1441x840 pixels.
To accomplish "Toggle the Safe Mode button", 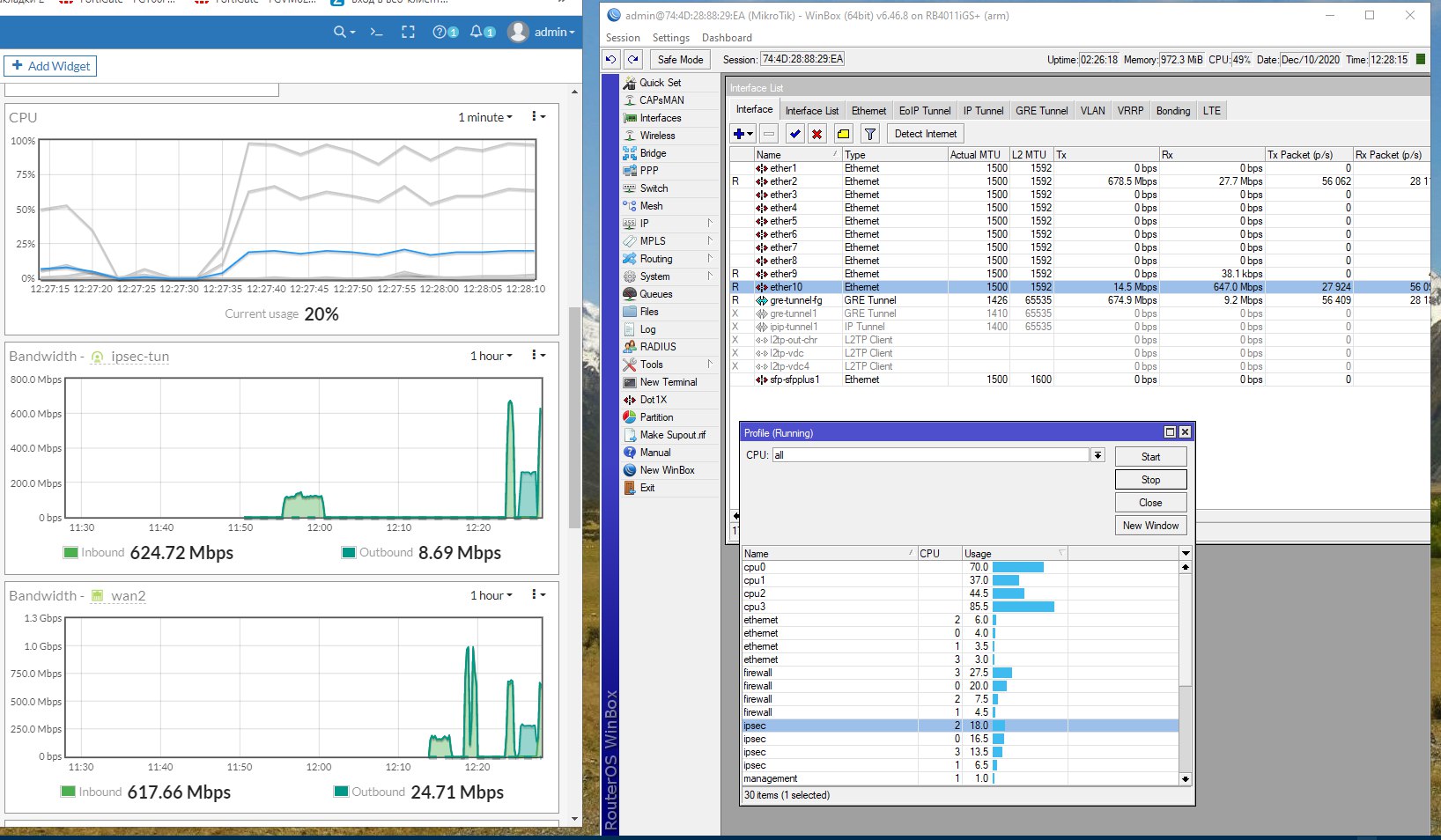I will (680, 59).
